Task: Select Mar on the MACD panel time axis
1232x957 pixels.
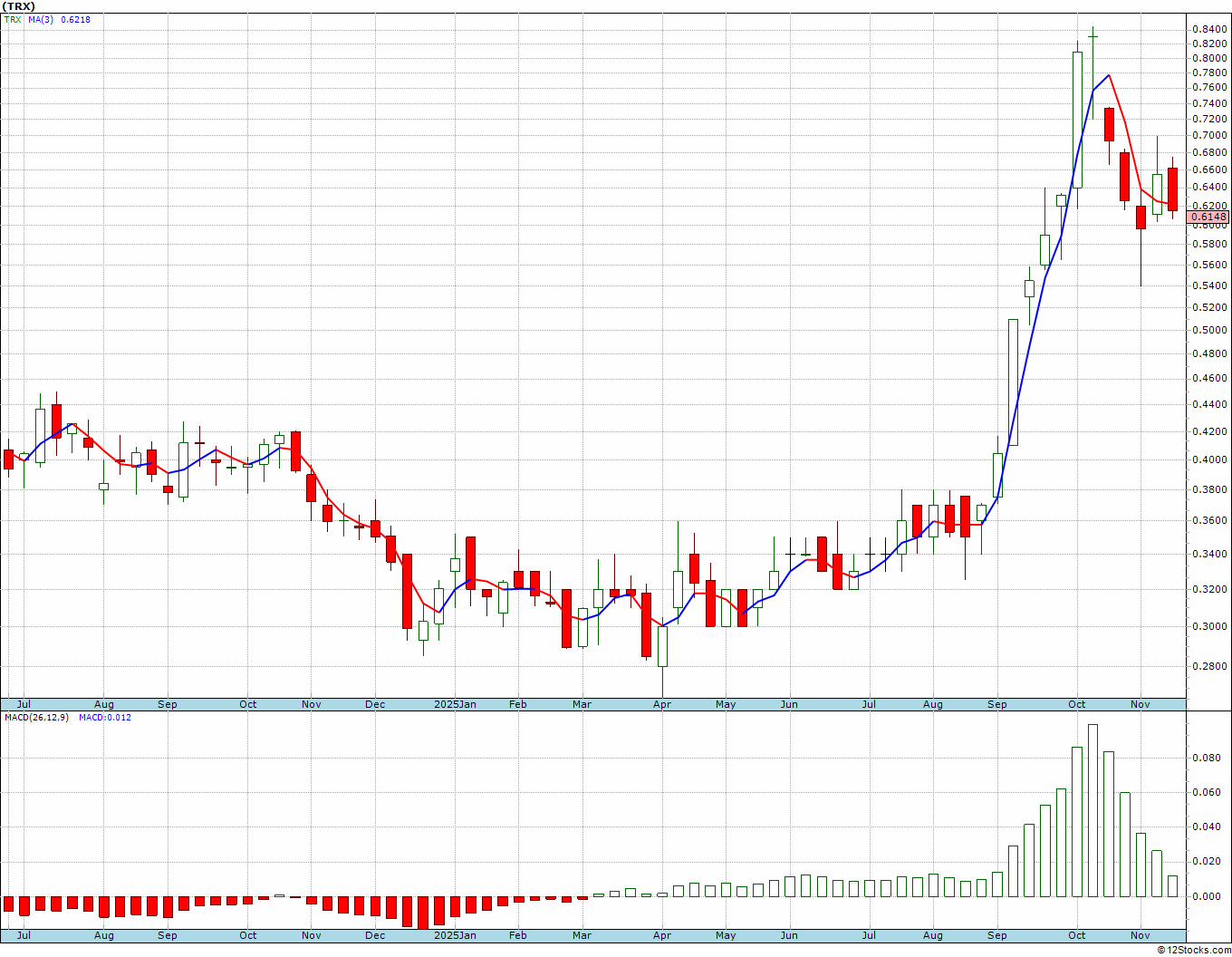Action: (582, 935)
